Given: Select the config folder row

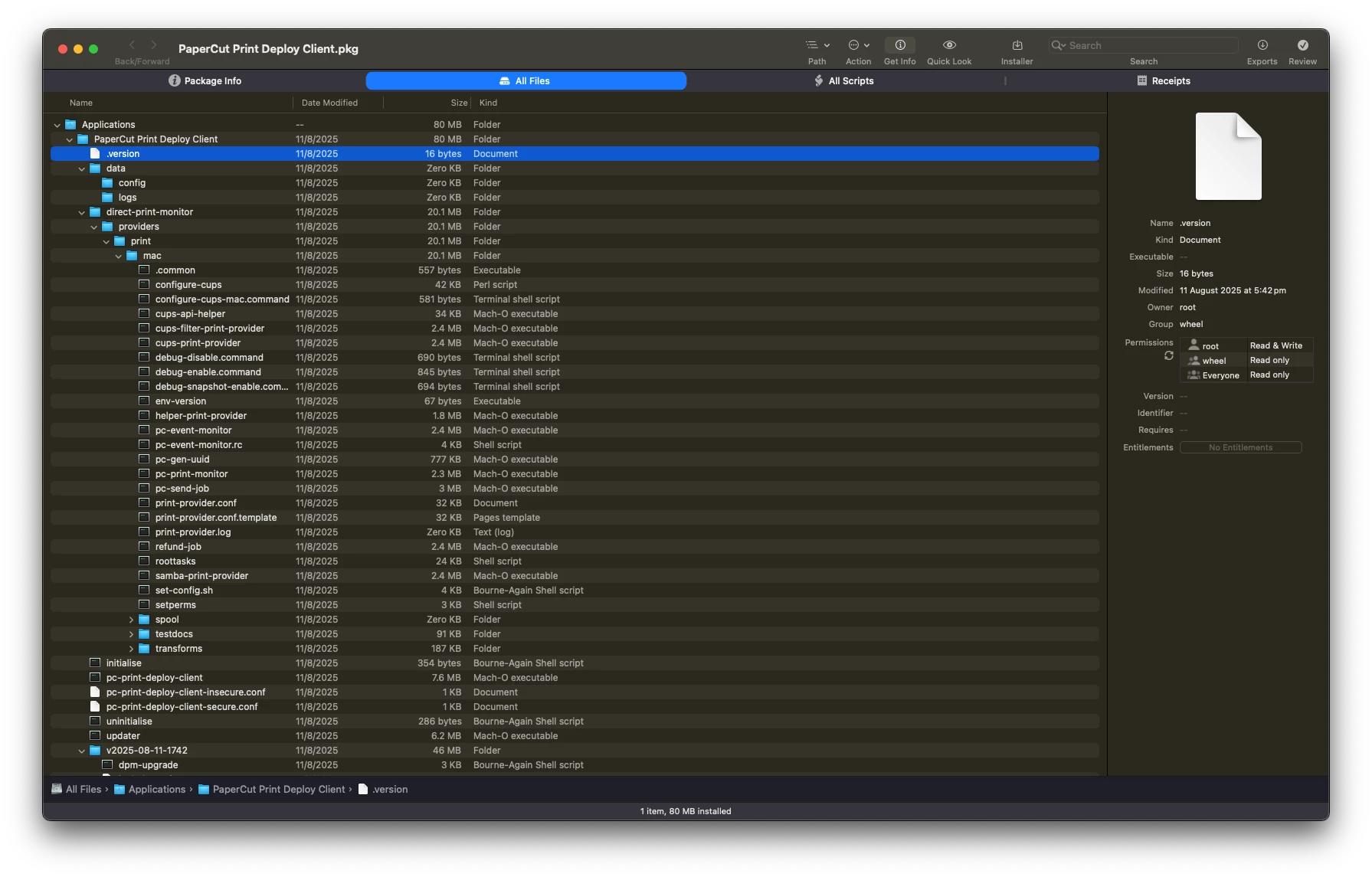Looking at the screenshot, I should pyautogui.click(x=575, y=182).
